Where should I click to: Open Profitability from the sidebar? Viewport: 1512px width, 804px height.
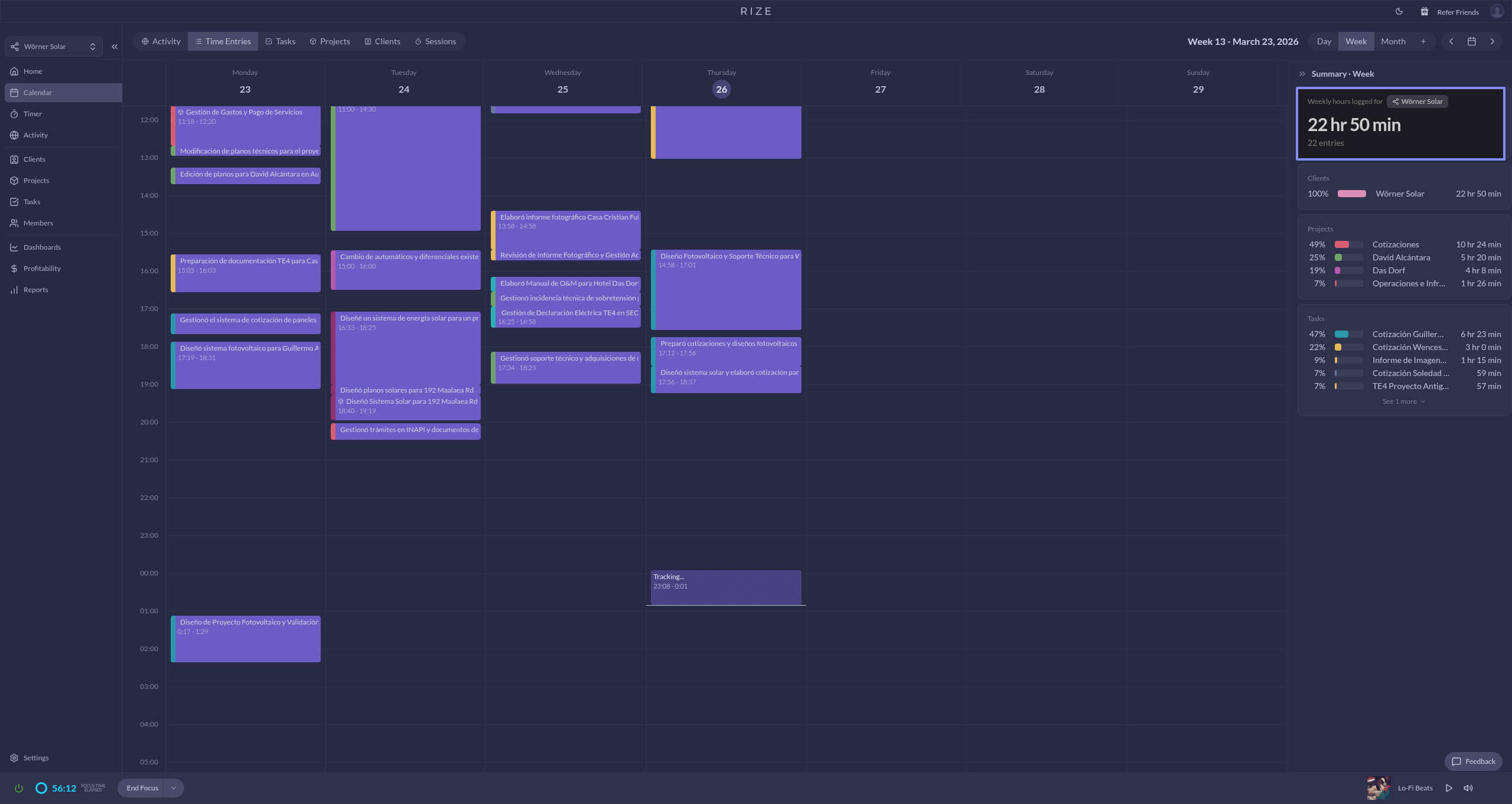pos(41,269)
